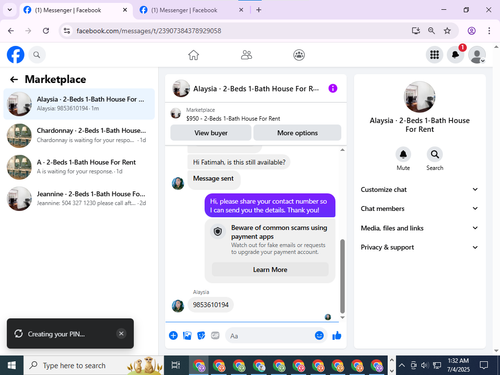Screen dimensions: 500x375
Task: Send a thumbs up like
Action: click(337, 335)
